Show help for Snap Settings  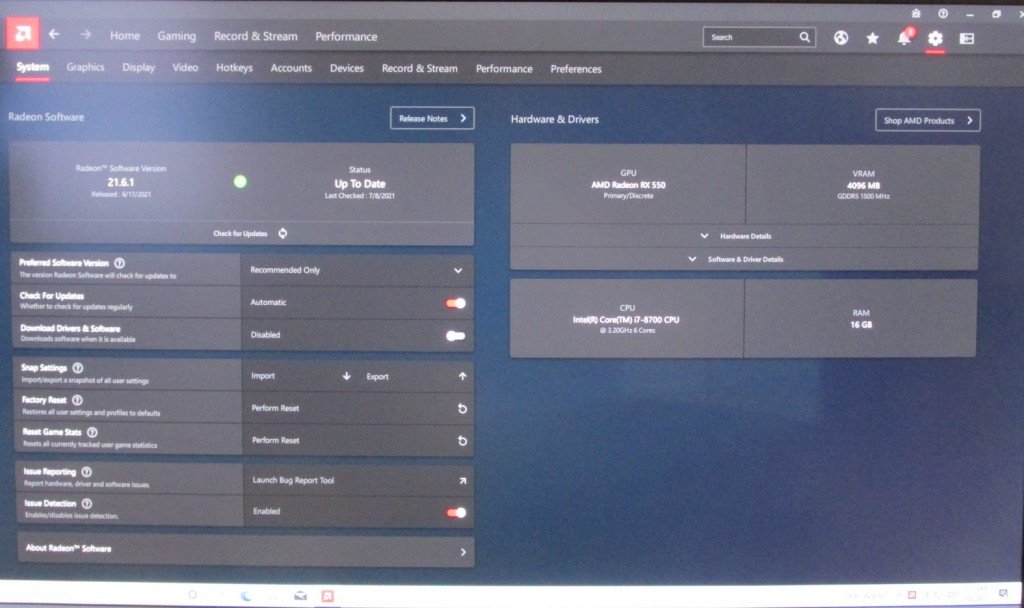coord(78,368)
